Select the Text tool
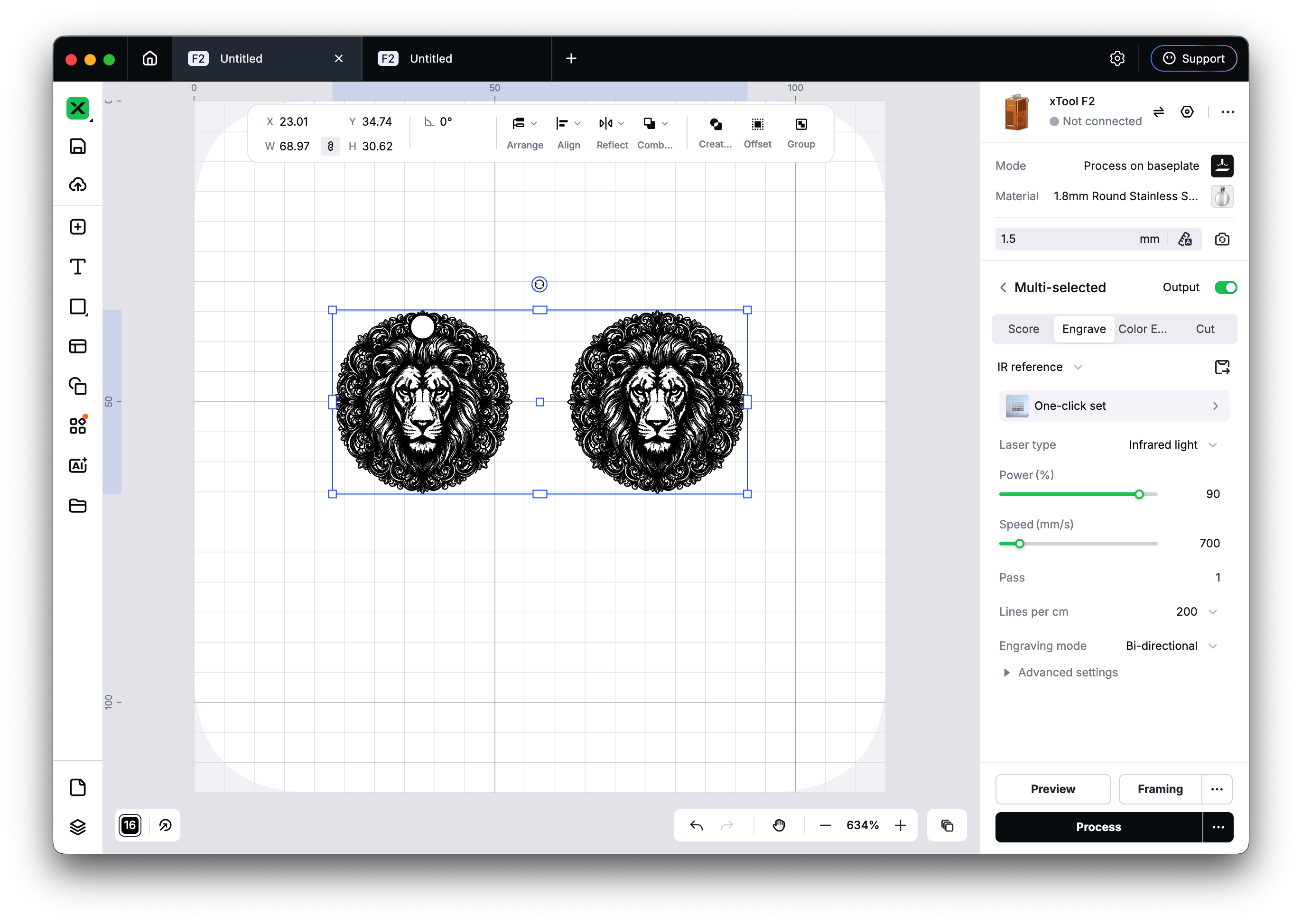The height and width of the screenshot is (924, 1302). [78, 267]
